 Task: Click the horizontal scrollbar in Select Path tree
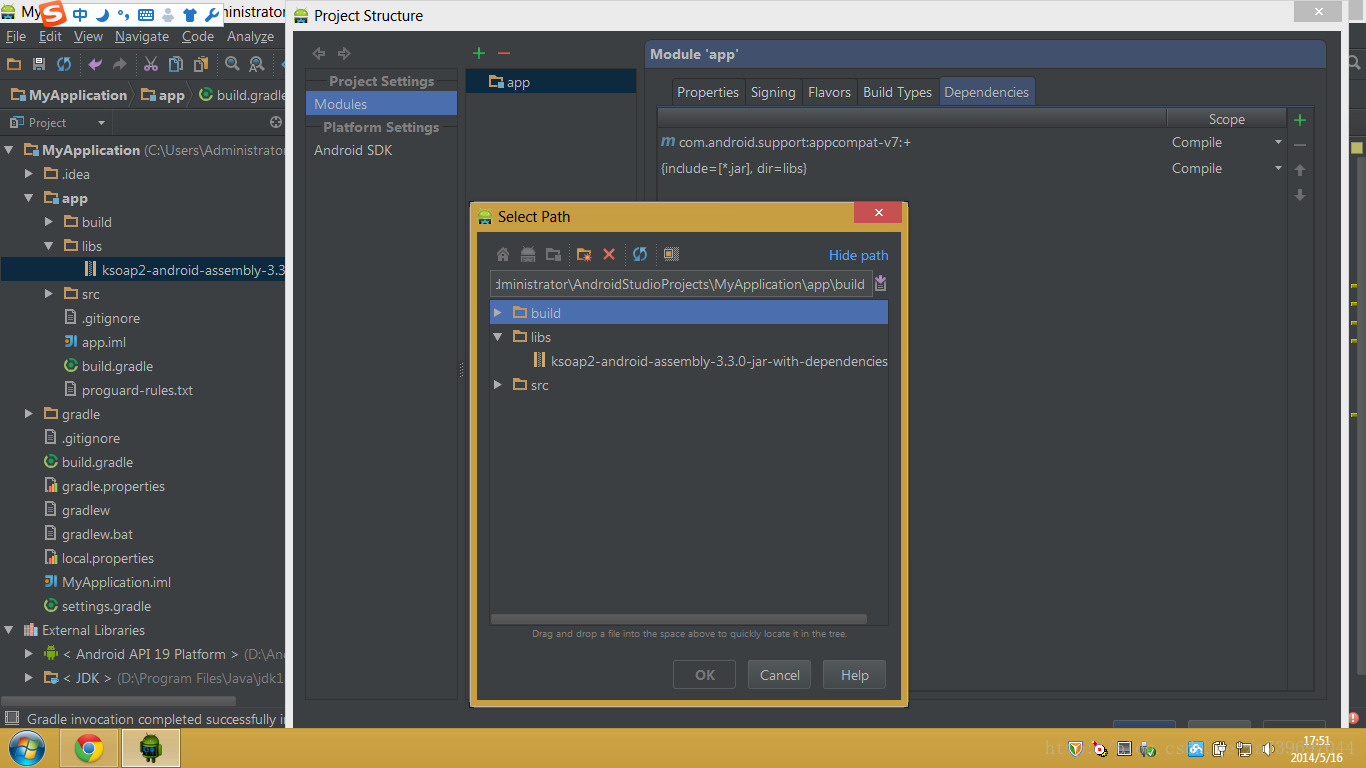(x=679, y=619)
